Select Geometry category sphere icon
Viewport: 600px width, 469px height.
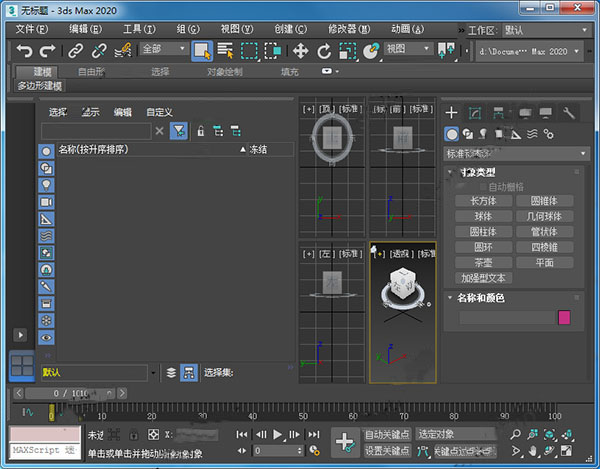[x=452, y=134]
